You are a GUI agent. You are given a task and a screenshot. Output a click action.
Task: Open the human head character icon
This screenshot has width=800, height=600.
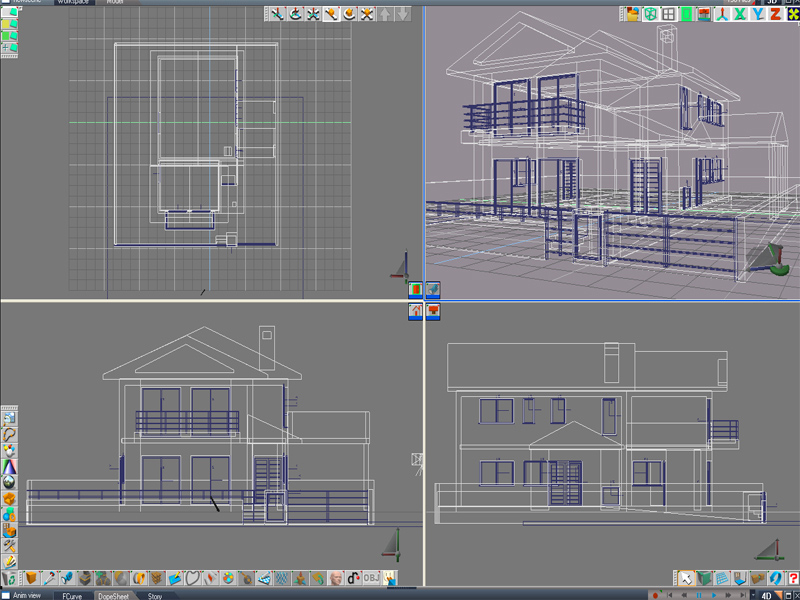tap(336, 578)
